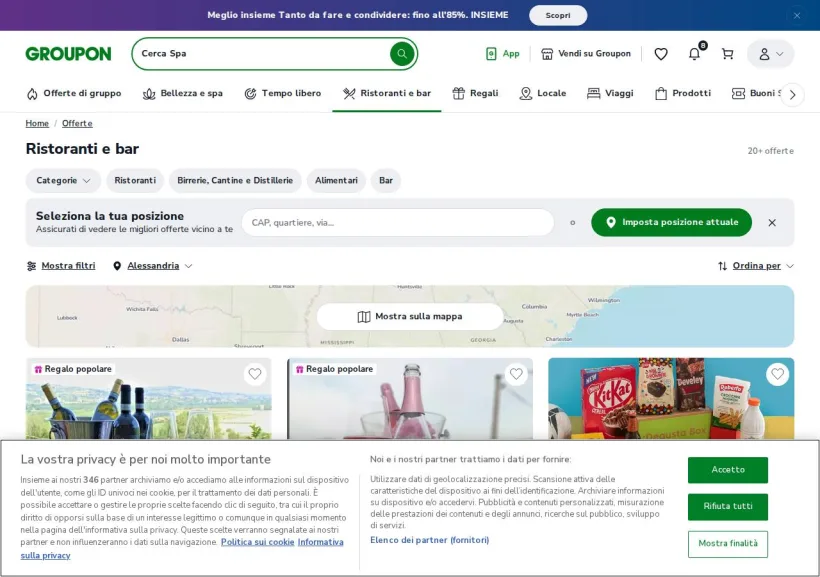Open Informativa sulla privacy link
Image resolution: width=820 pixels, height=577 pixels.
[x=320, y=542]
